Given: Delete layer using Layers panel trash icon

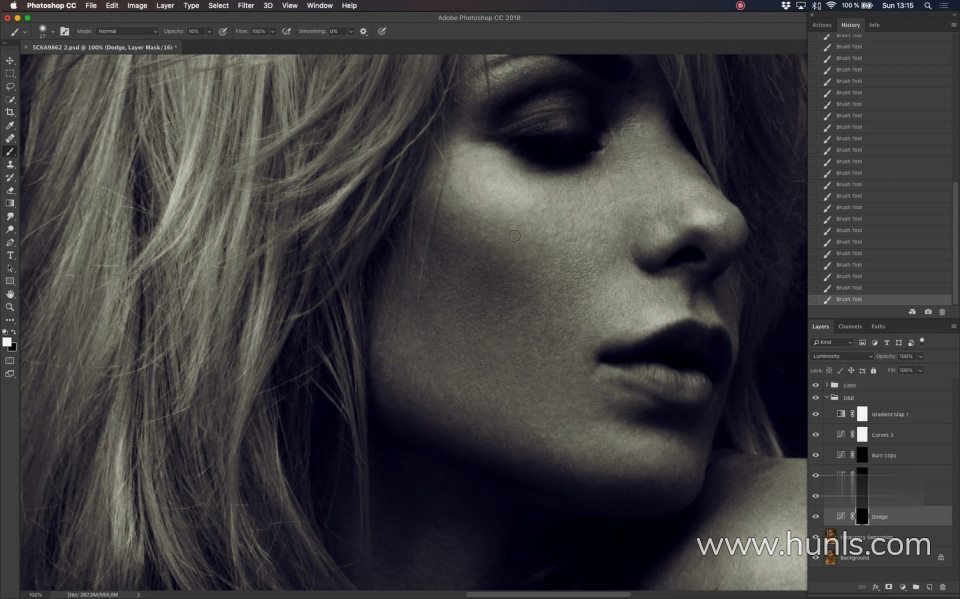Looking at the screenshot, I should 942,587.
